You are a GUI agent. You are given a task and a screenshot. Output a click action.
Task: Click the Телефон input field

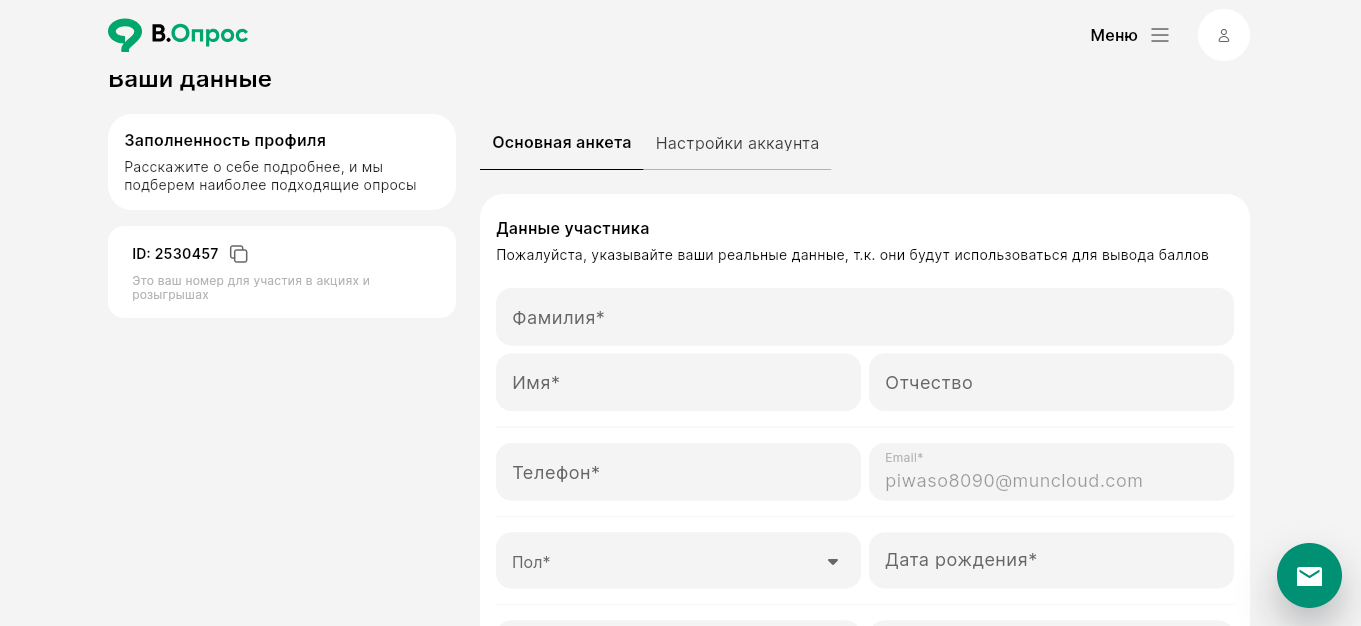coord(678,471)
